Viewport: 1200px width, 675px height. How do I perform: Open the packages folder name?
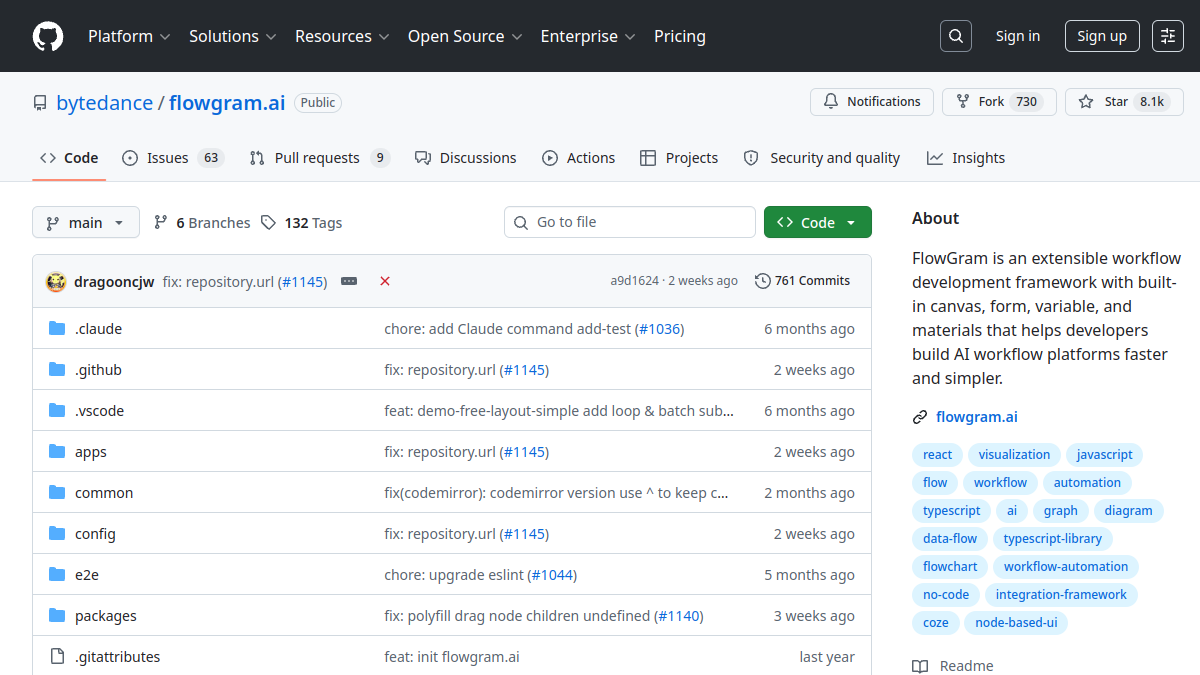pyautogui.click(x=106, y=616)
